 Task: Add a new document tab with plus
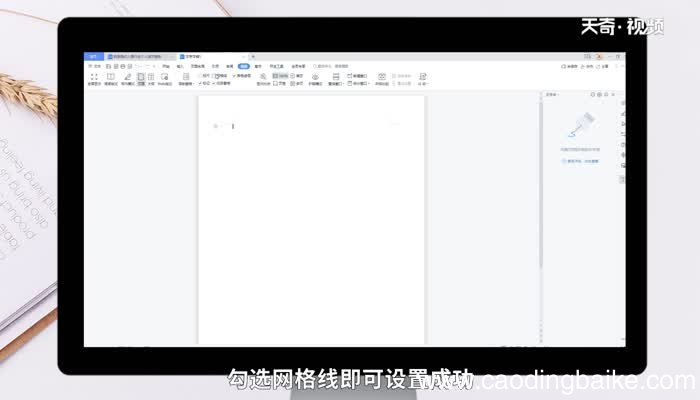[x=253, y=57]
